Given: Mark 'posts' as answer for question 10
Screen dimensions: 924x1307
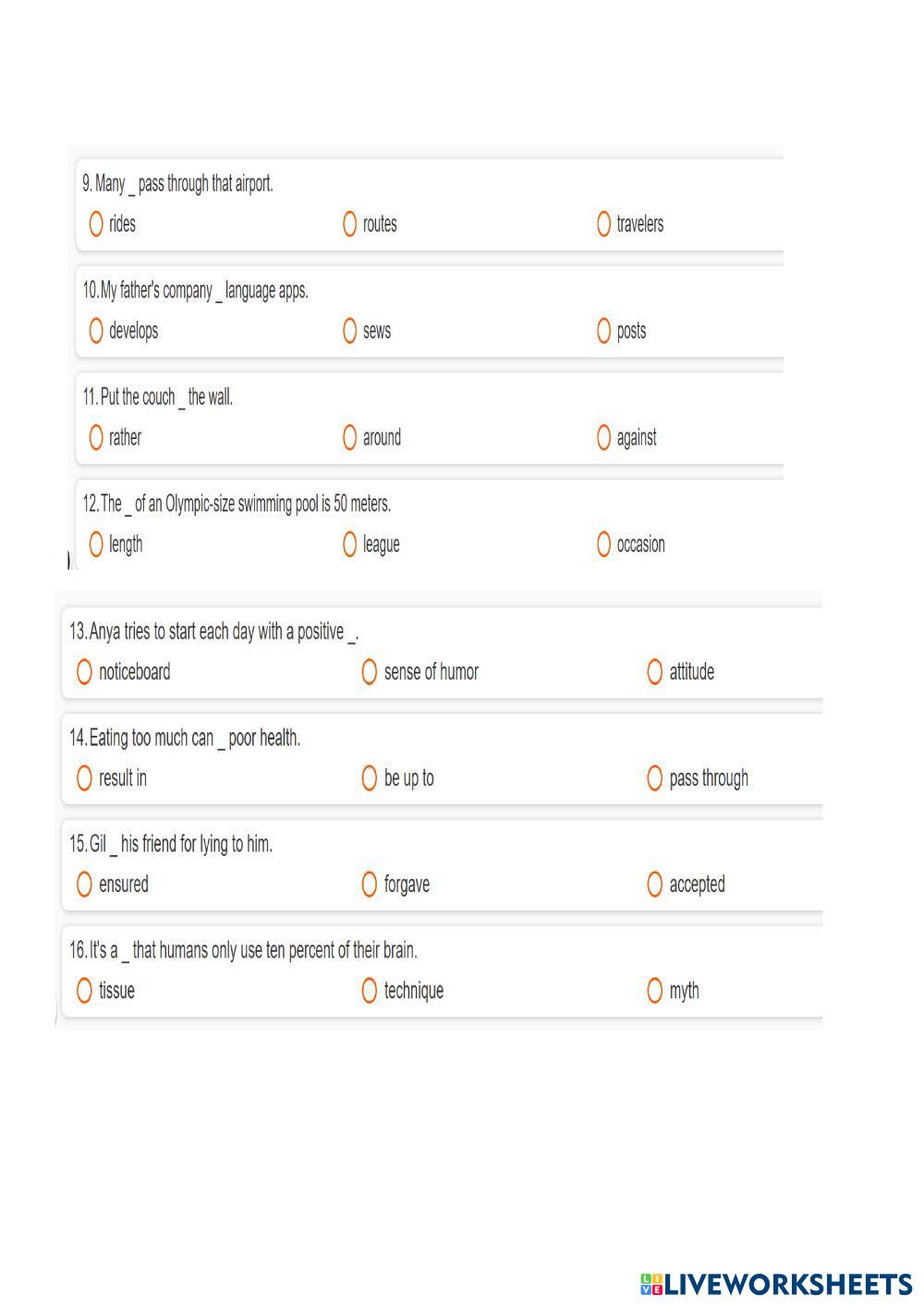Looking at the screenshot, I should [x=603, y=331].
